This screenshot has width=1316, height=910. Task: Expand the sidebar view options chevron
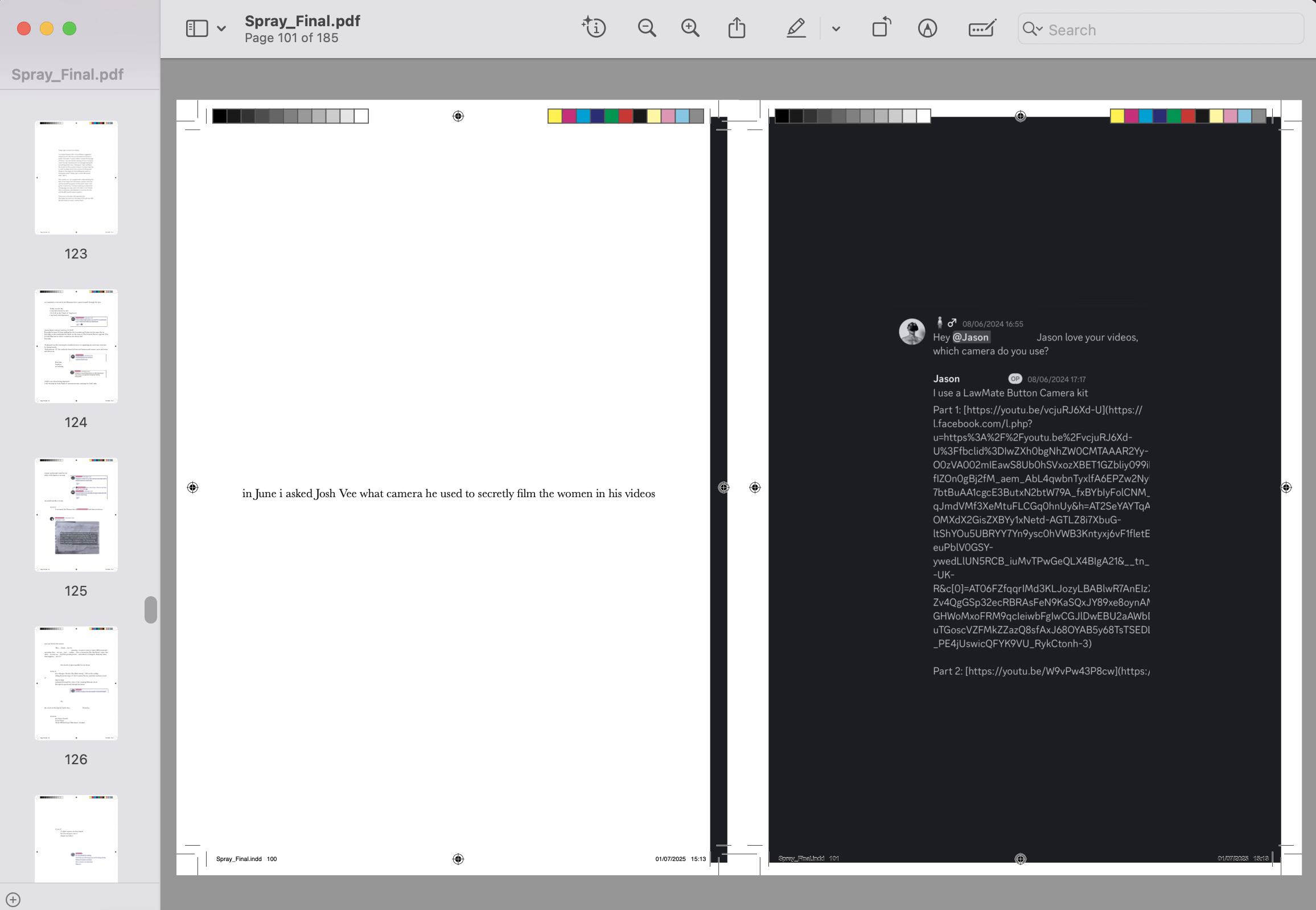[222, 28]
